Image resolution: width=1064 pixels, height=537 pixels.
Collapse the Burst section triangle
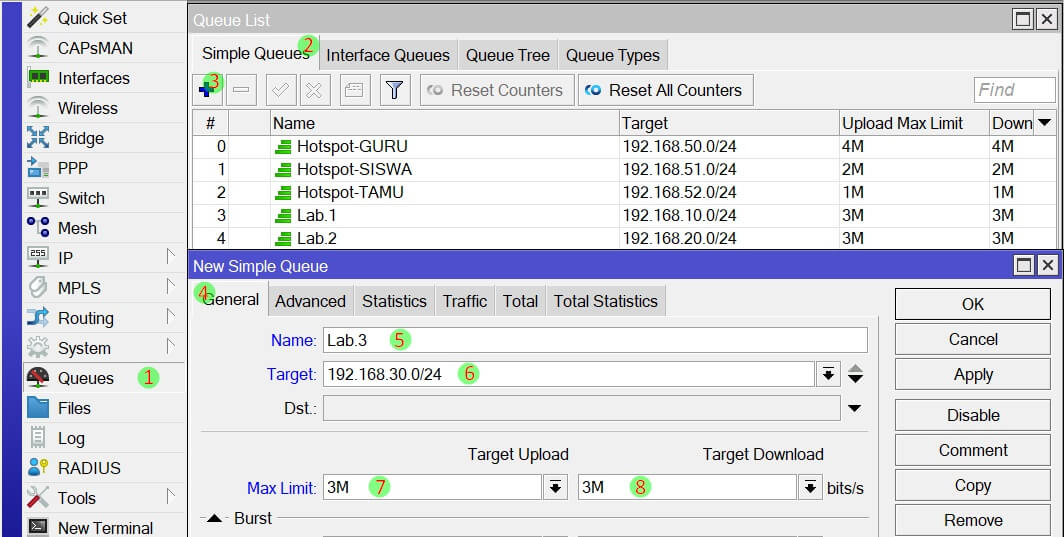(x=214, y=519)
